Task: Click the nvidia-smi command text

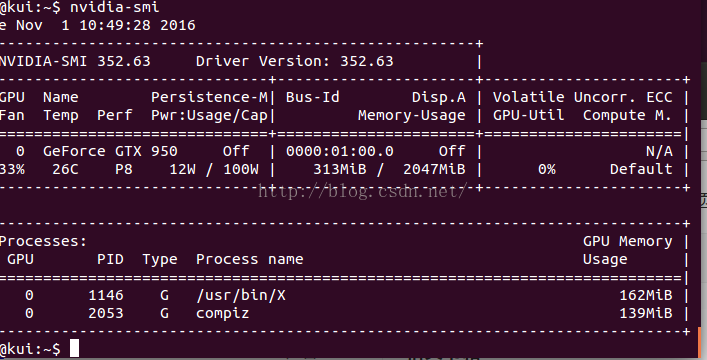Action: click(115, 7)
